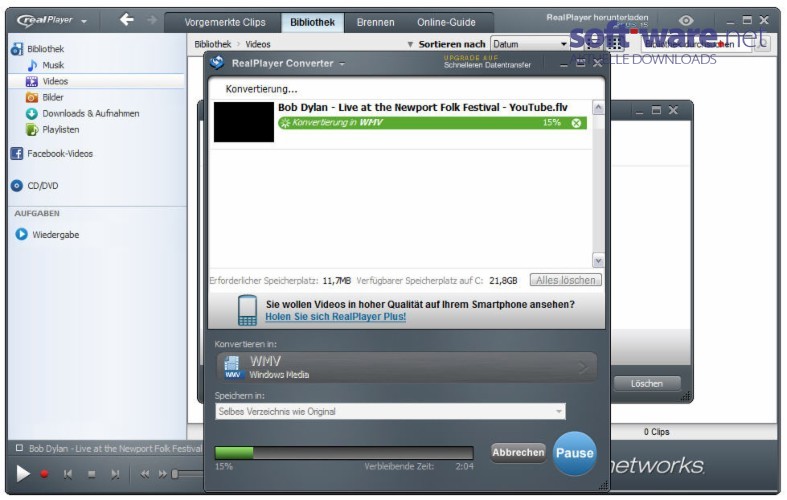The image size is (787, 500).
Task: Click the Upgrade Schnelleren Datentransfer link
Action: point(487,61)
